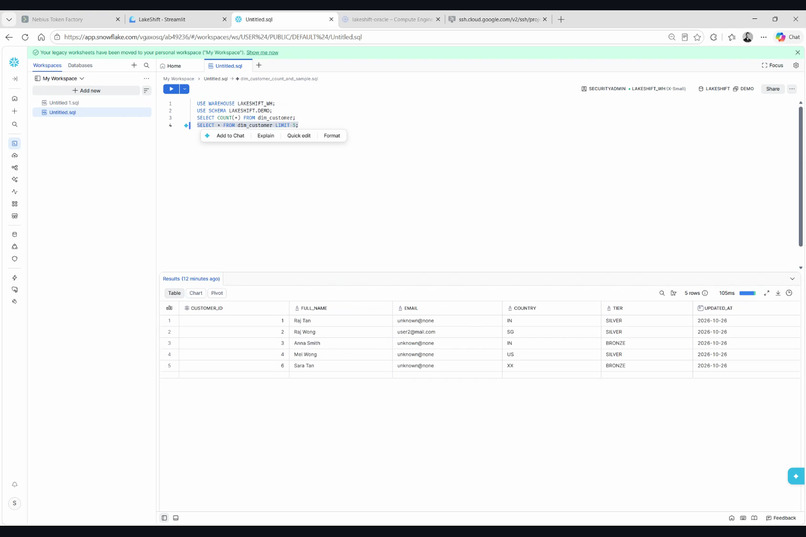Run the query with the blue play button
Image resolution: width=806 pixels, height=537 pixels.
[171, 89]
